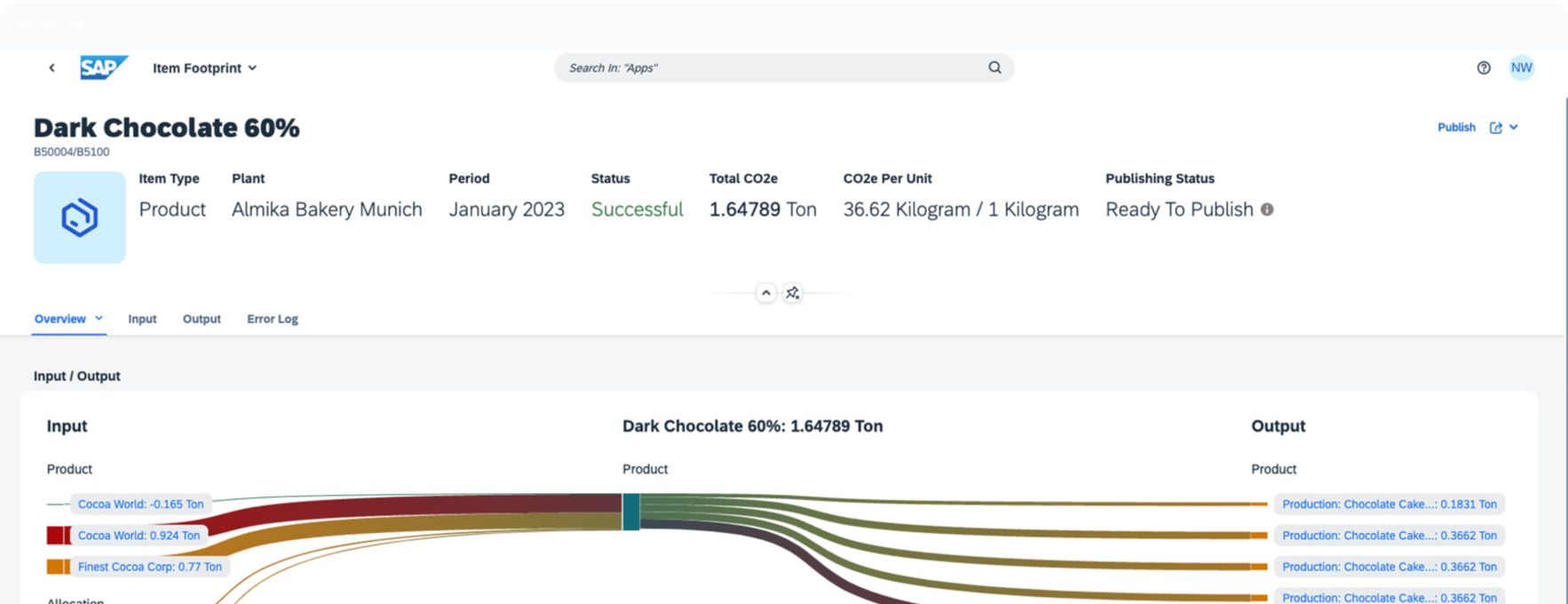
Task: Click the search magnifier icon
Action: click(994, 68)
